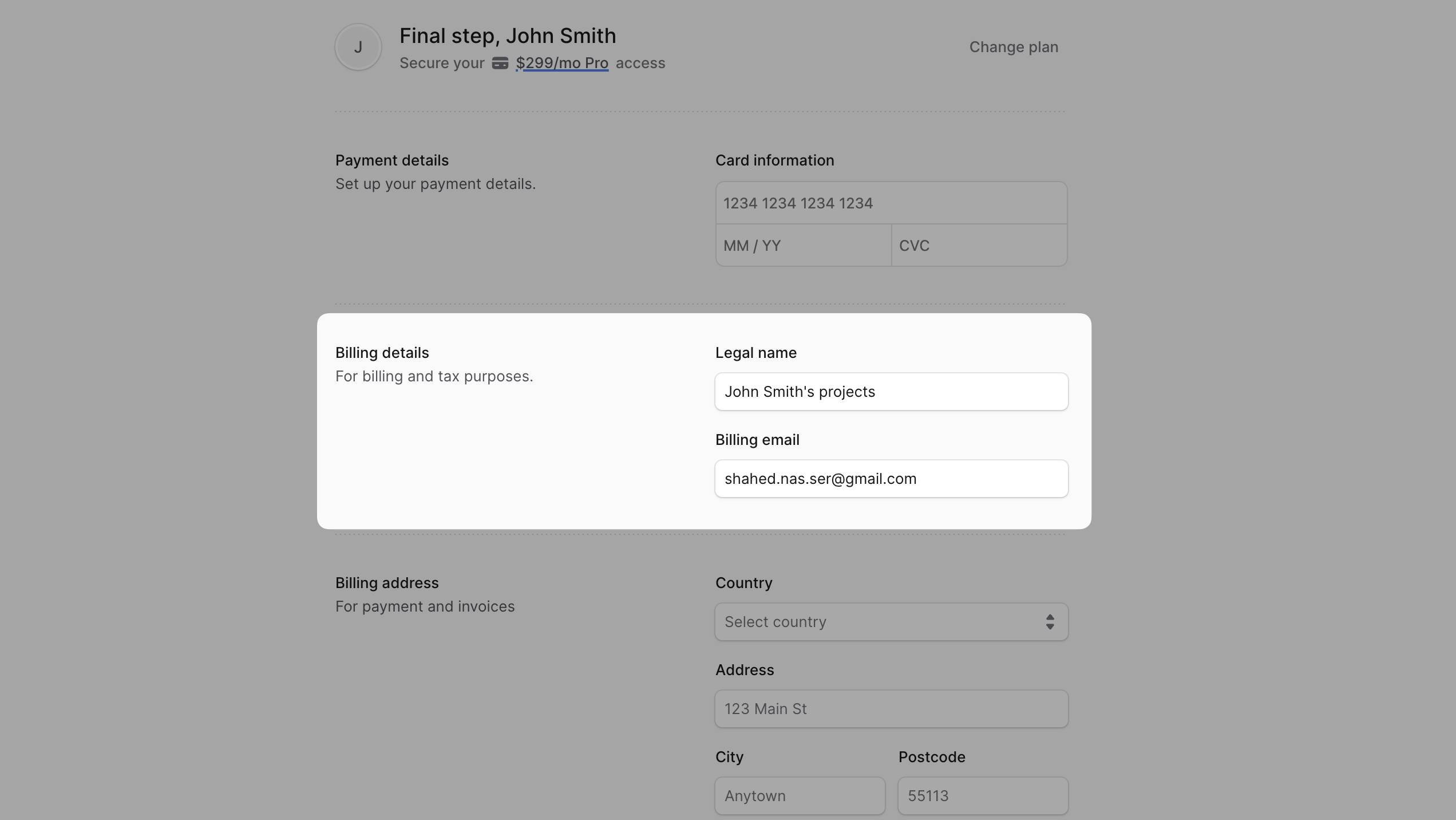This screenshot has height=820, width=1456.
Task: Select the 55113 postcode field
Action: (982, 796)
